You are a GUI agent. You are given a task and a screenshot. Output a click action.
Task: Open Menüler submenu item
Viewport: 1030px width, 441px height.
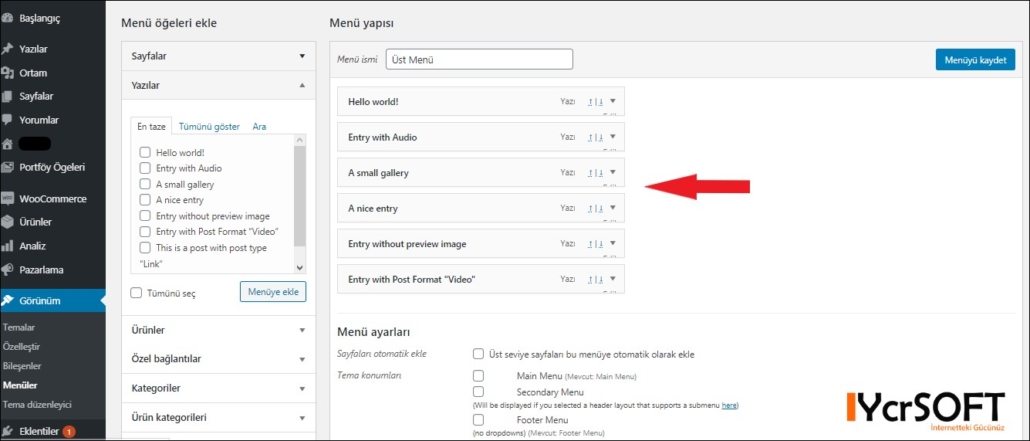20,385
